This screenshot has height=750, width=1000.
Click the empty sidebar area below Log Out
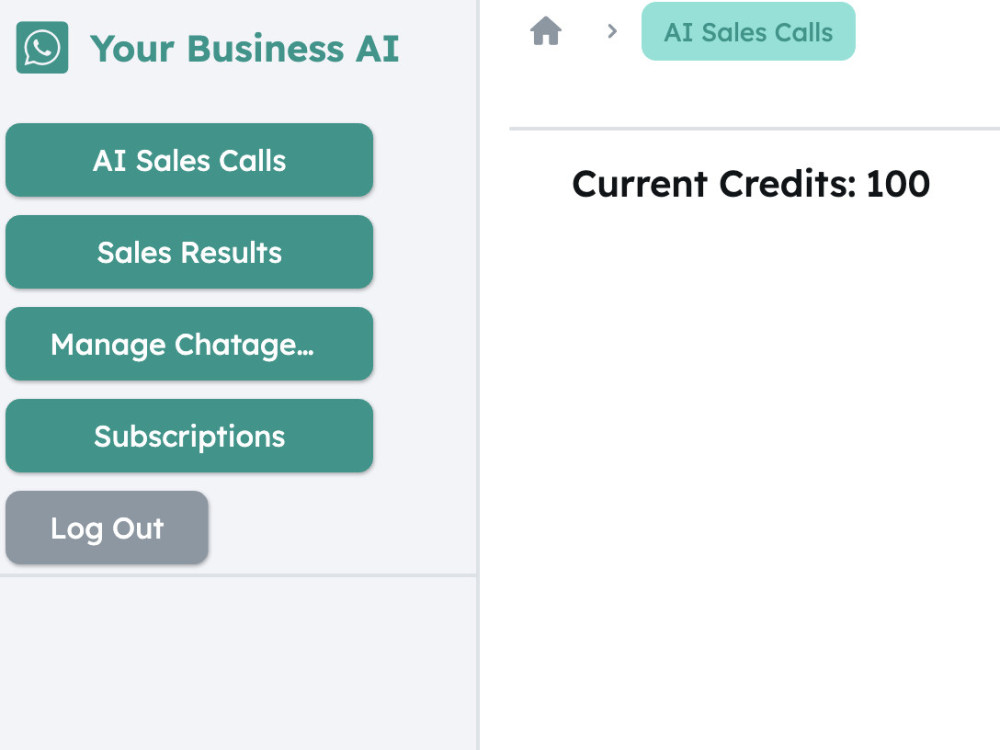point(238,663)
